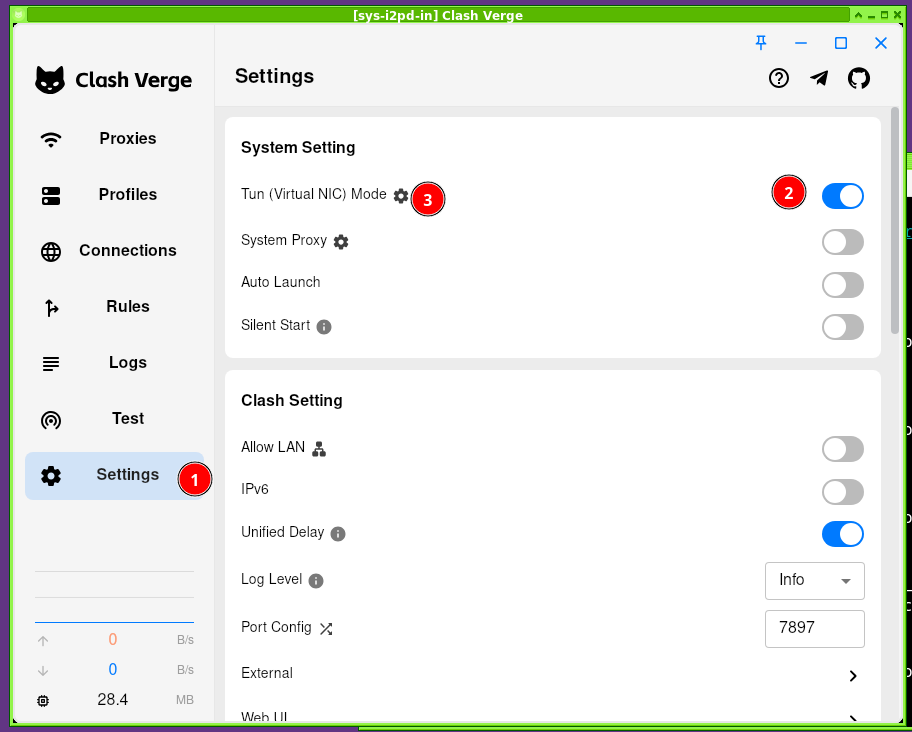Click the sys-i2pd-in title bar maximize button
The width and height of the screenshot is (912, 732).
click(884, 15)
